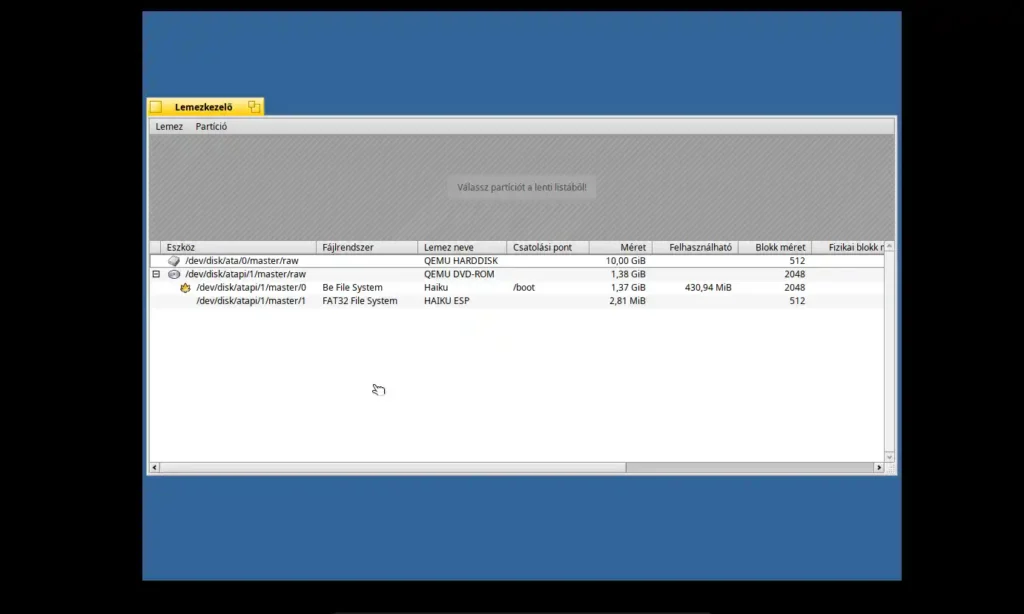The height and width of the screenshot is (614, 1024).
Task: Open the Partíció menu
Action: [x=211, y=127]
